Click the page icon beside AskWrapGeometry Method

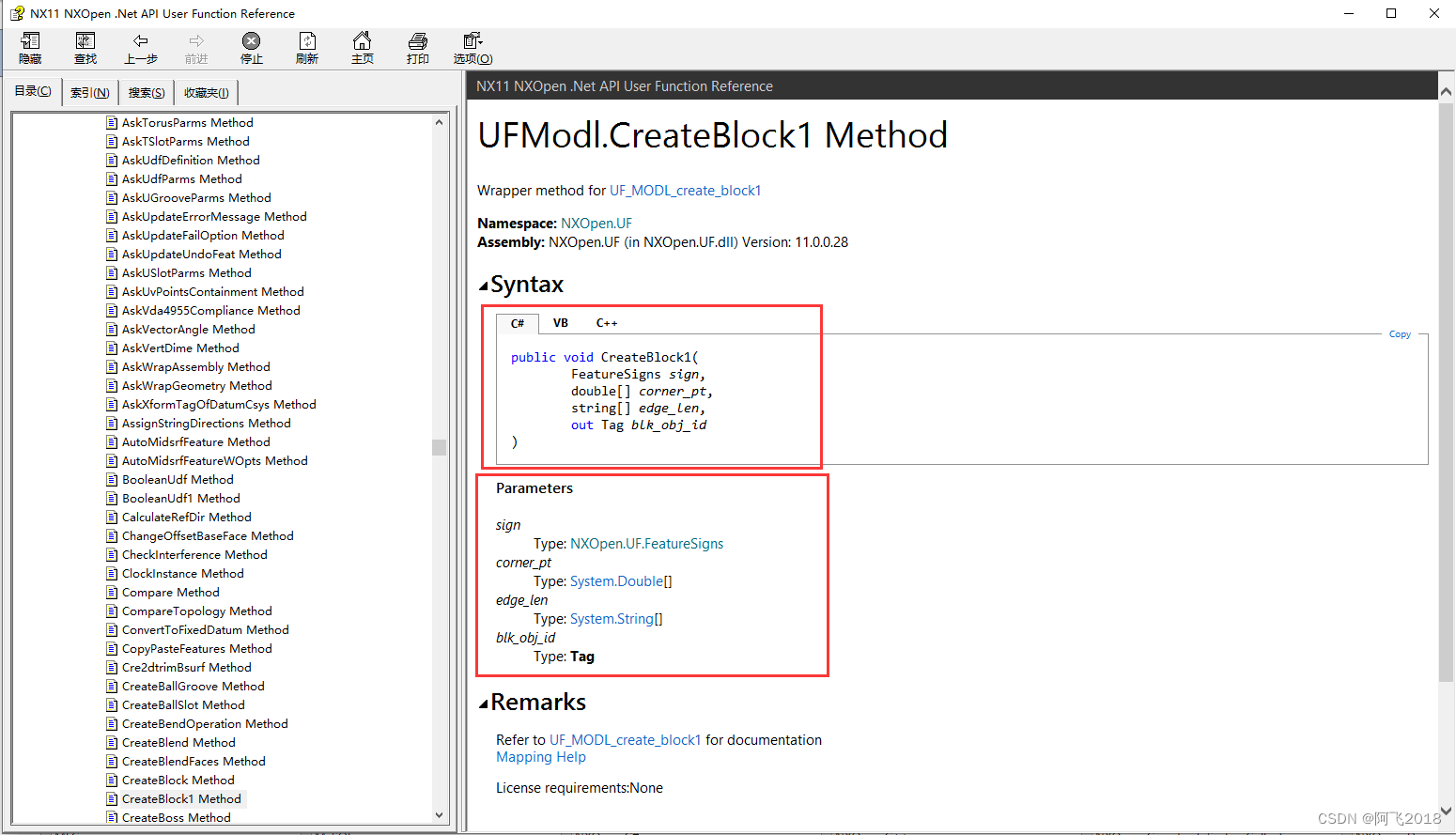112,386
